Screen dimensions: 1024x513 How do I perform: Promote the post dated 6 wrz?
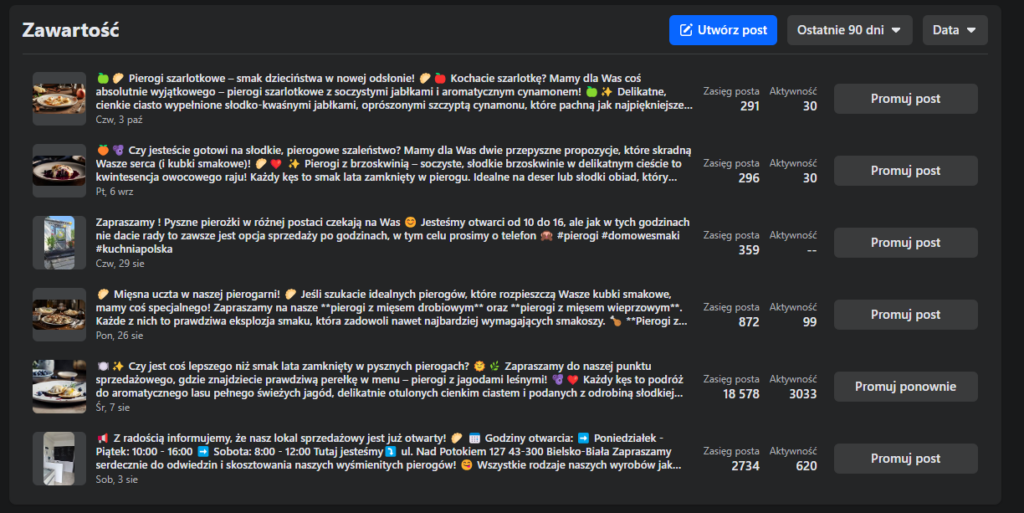905,171
